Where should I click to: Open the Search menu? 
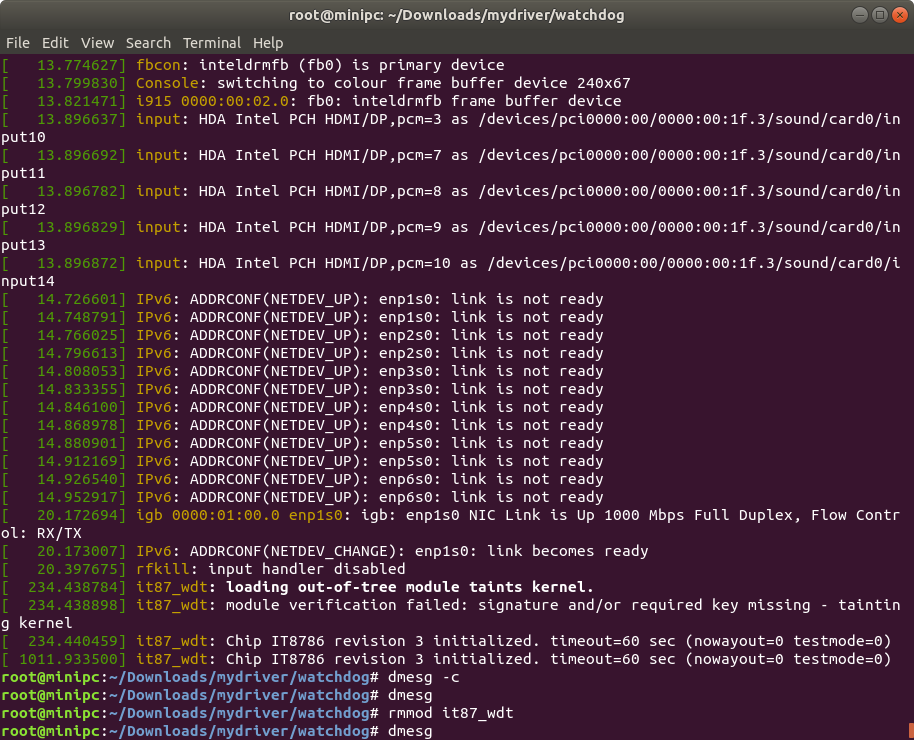(148, 42)
